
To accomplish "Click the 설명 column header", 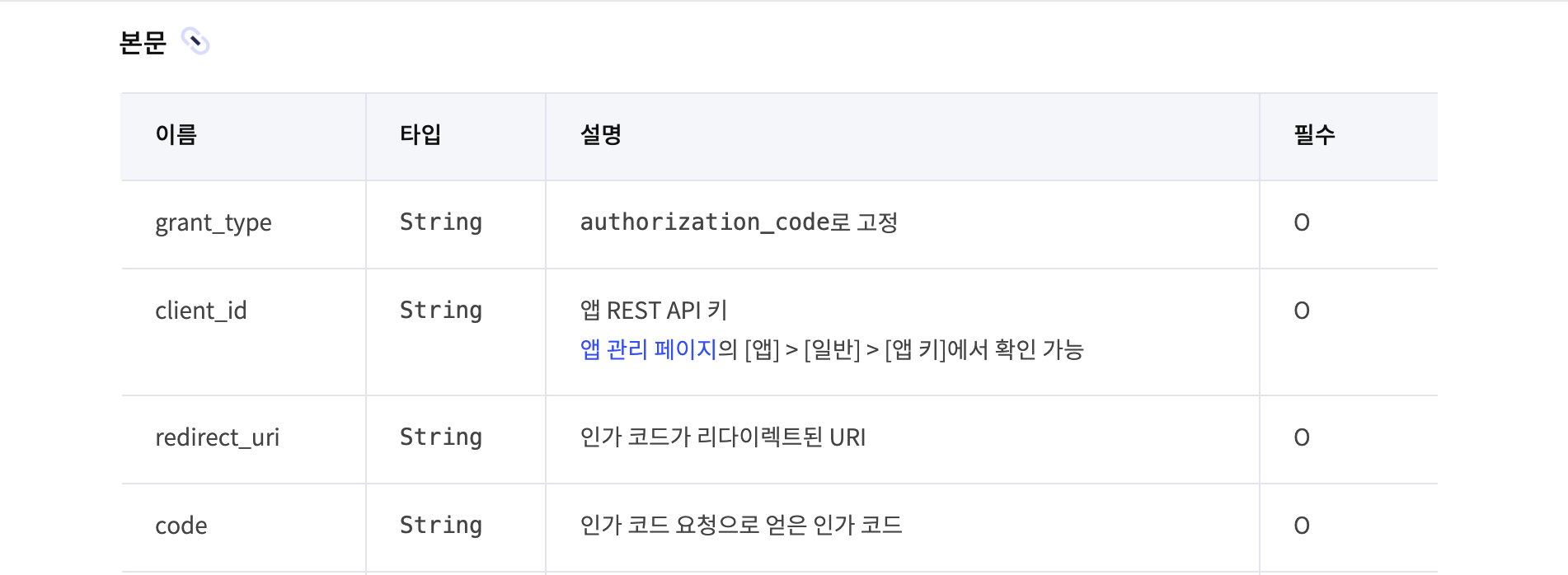I will pos(601,134).
